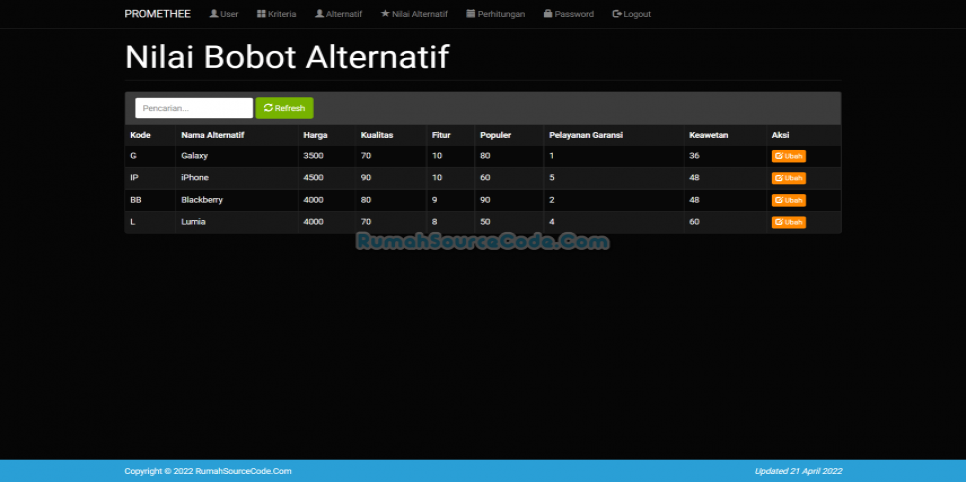Click the Pelayanan Garansi column header
This screenshot has width=966, height=482.
586,135
